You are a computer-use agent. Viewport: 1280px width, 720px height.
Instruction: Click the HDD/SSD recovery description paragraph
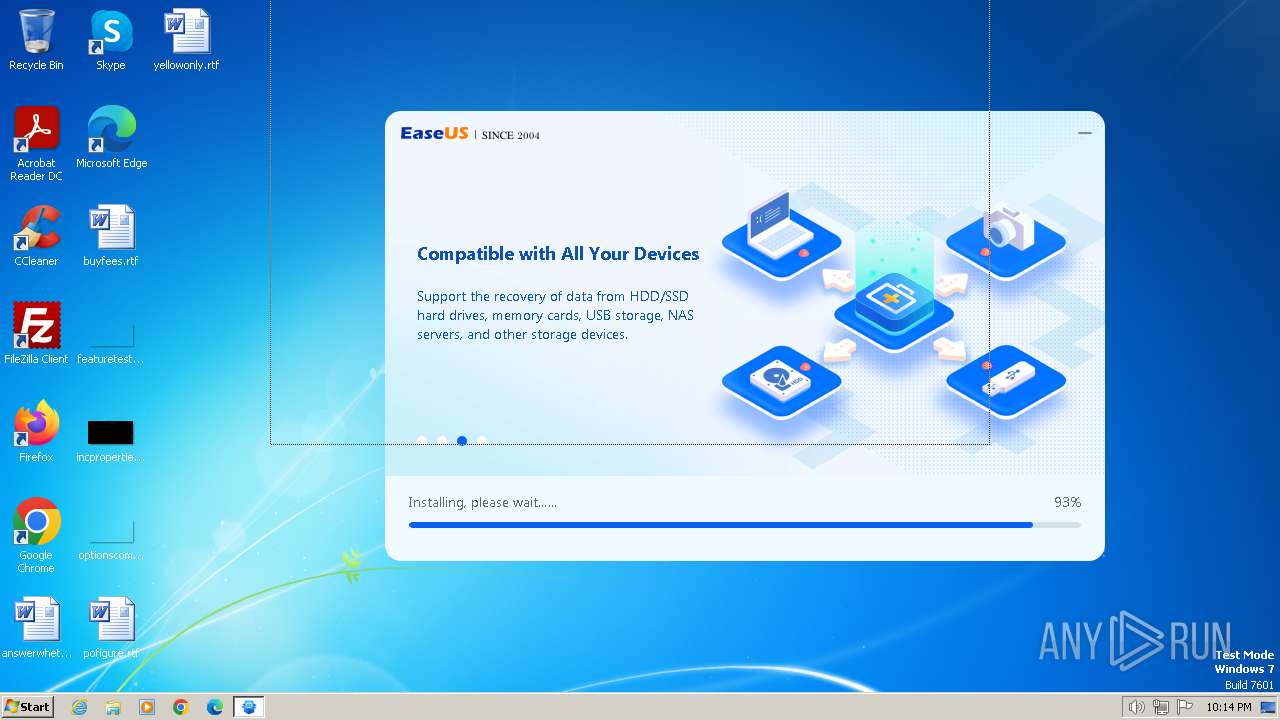pos(555,315)
